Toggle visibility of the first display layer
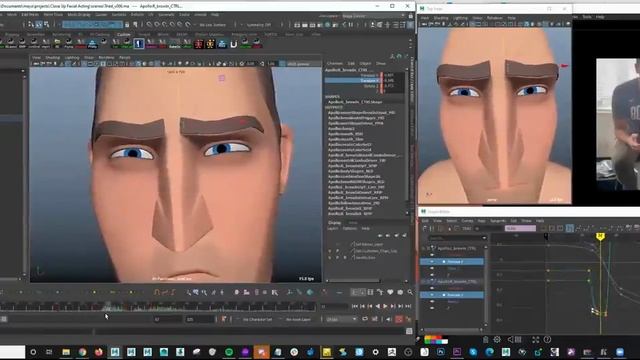 coord(330,244)
